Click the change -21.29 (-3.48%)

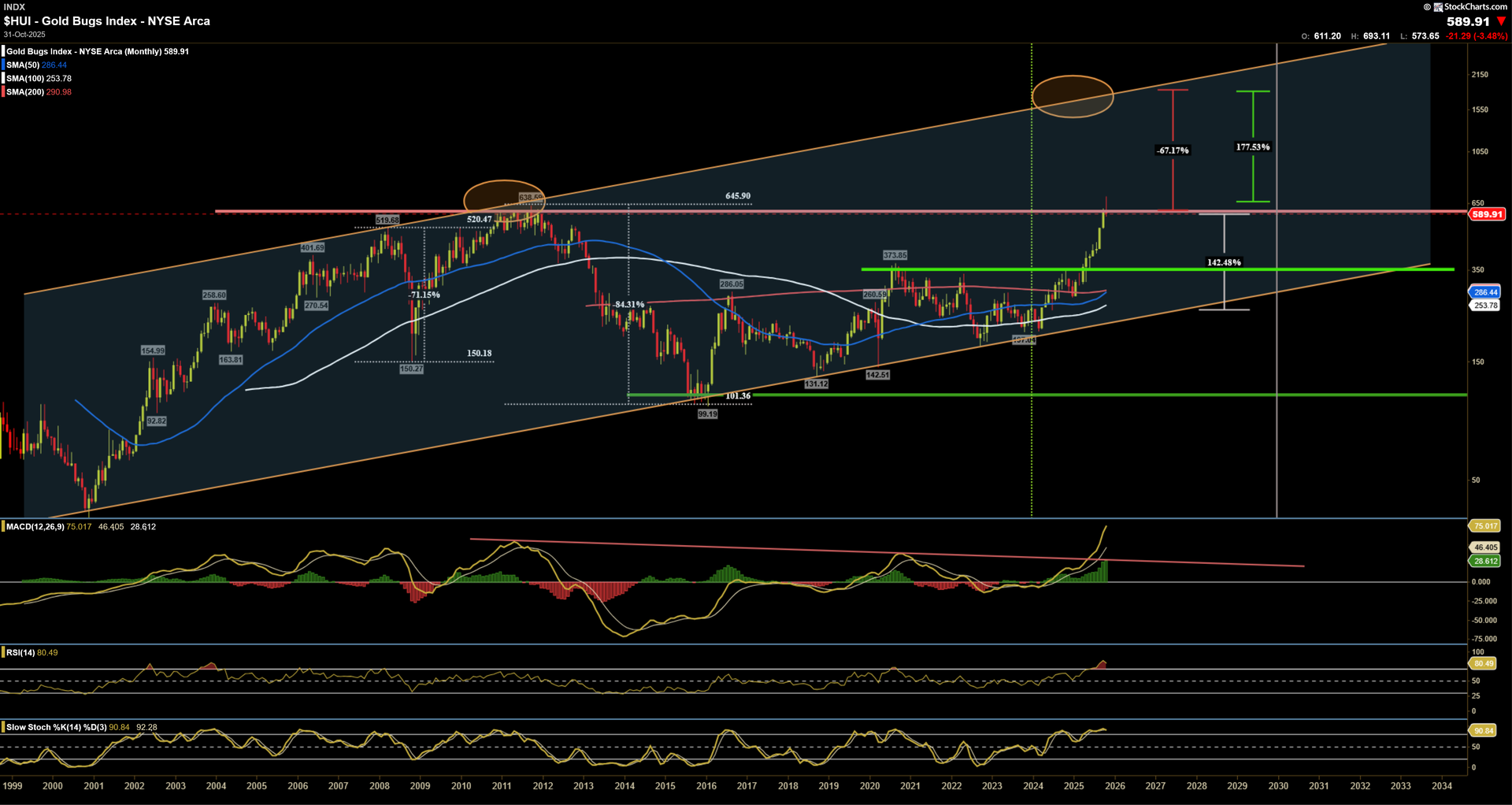point(1477,36)
